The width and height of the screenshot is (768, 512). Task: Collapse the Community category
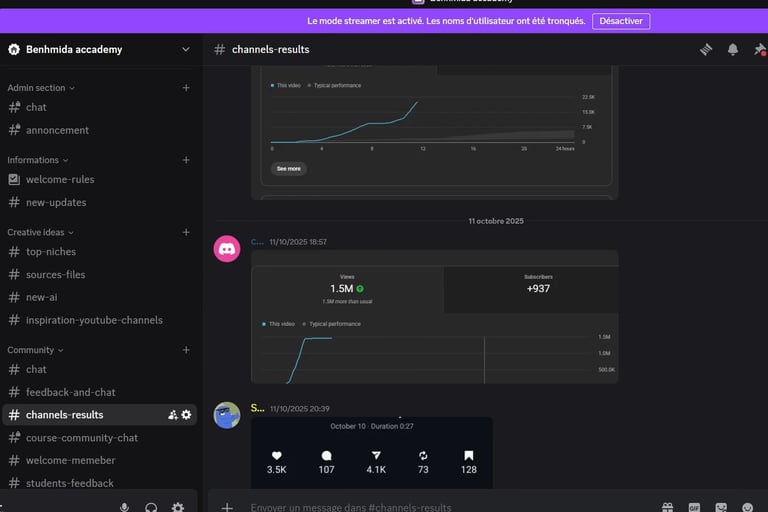click(x=35, y=350)
